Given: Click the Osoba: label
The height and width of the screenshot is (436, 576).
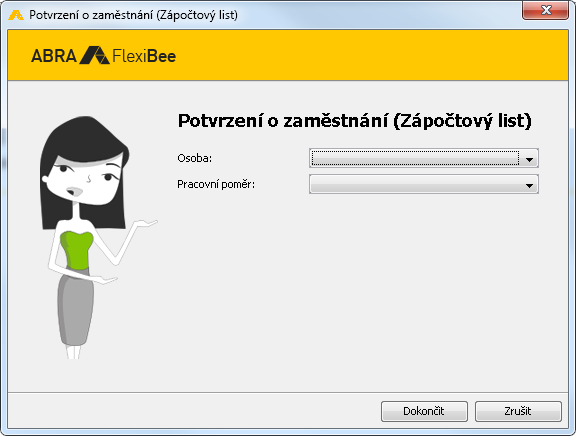Looking at the screenshot, I should (195, 158).
